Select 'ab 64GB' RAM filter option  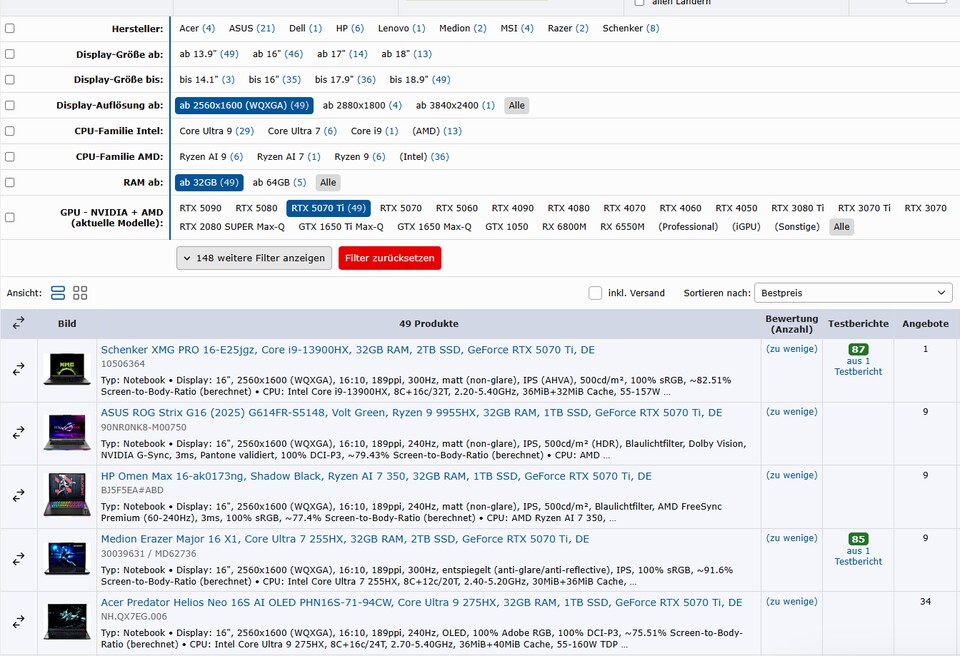tap(279, 183)
